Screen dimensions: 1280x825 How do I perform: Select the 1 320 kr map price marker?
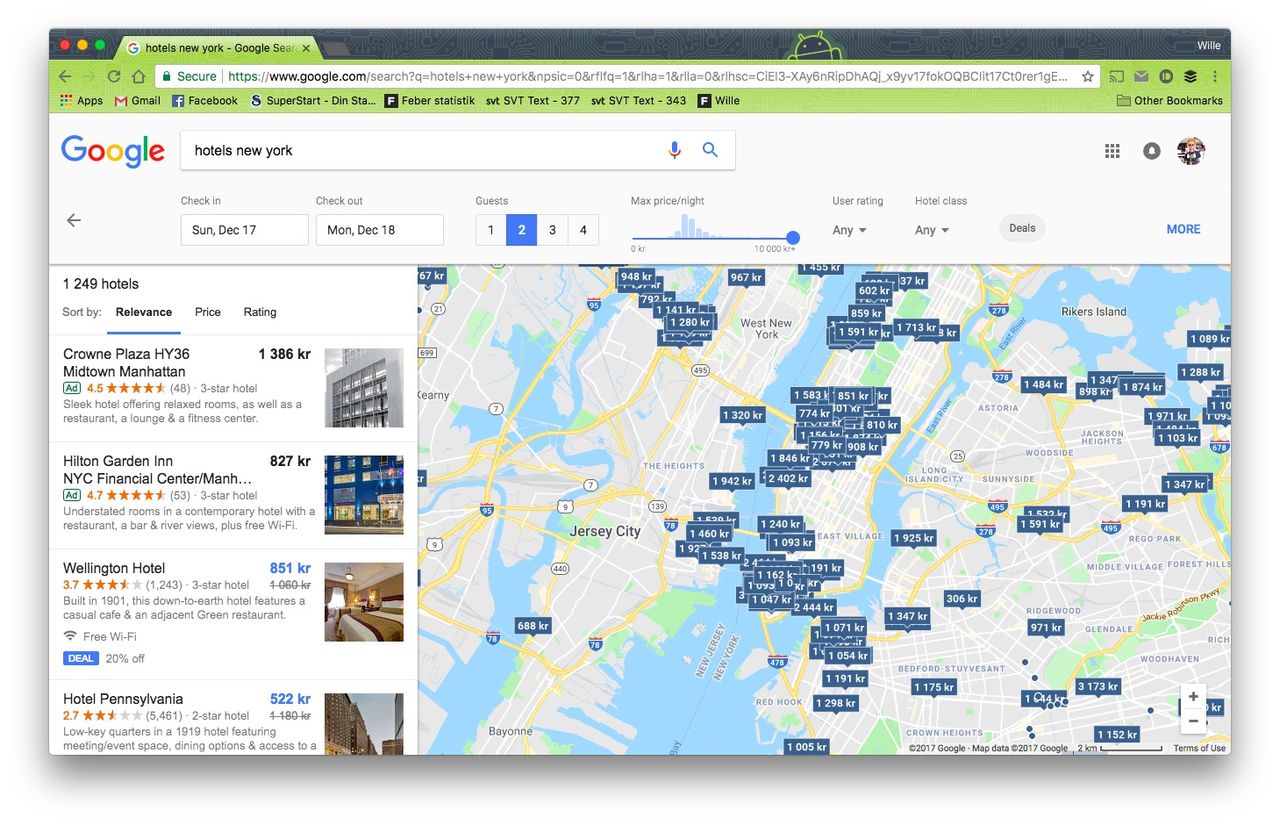pos(742,416)
